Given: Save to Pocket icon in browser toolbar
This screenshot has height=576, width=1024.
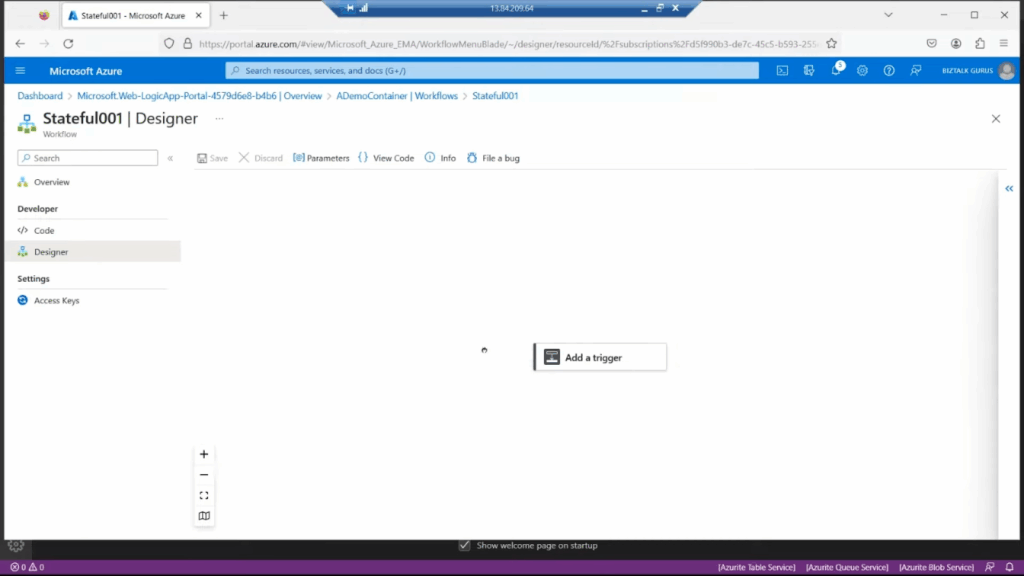Looking at the screenshot, I should coord(932,44).
